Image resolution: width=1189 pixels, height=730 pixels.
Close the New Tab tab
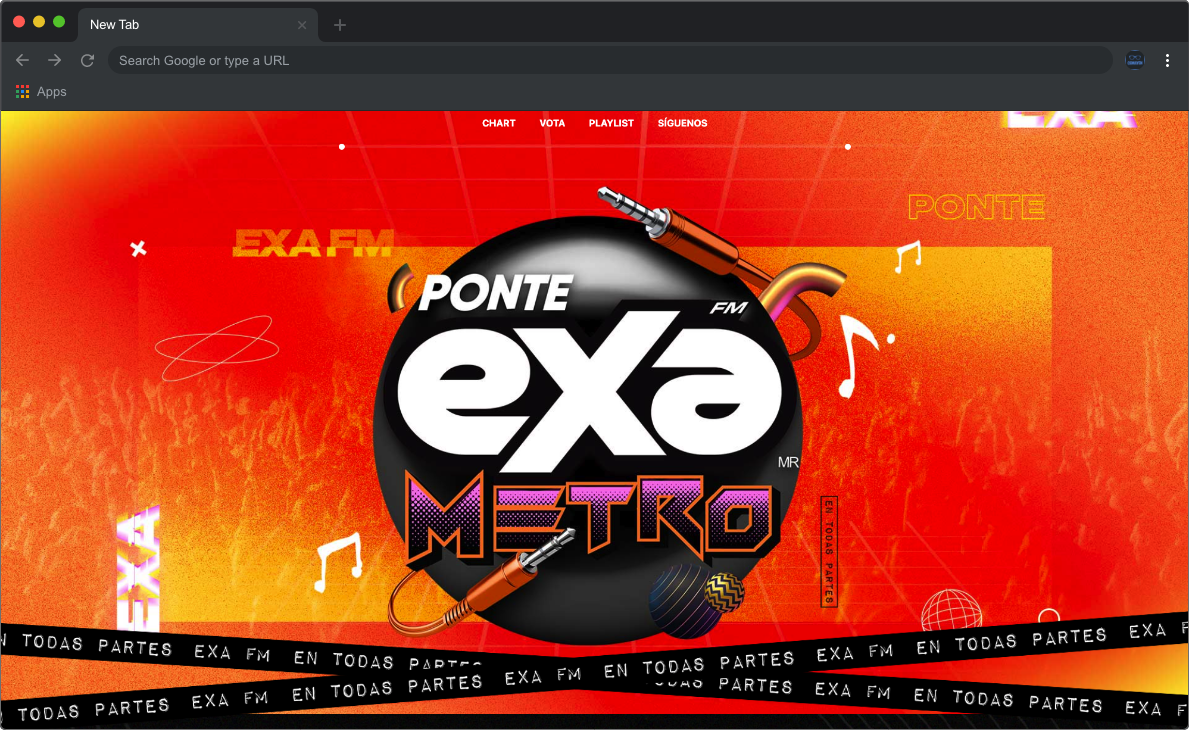302,25
